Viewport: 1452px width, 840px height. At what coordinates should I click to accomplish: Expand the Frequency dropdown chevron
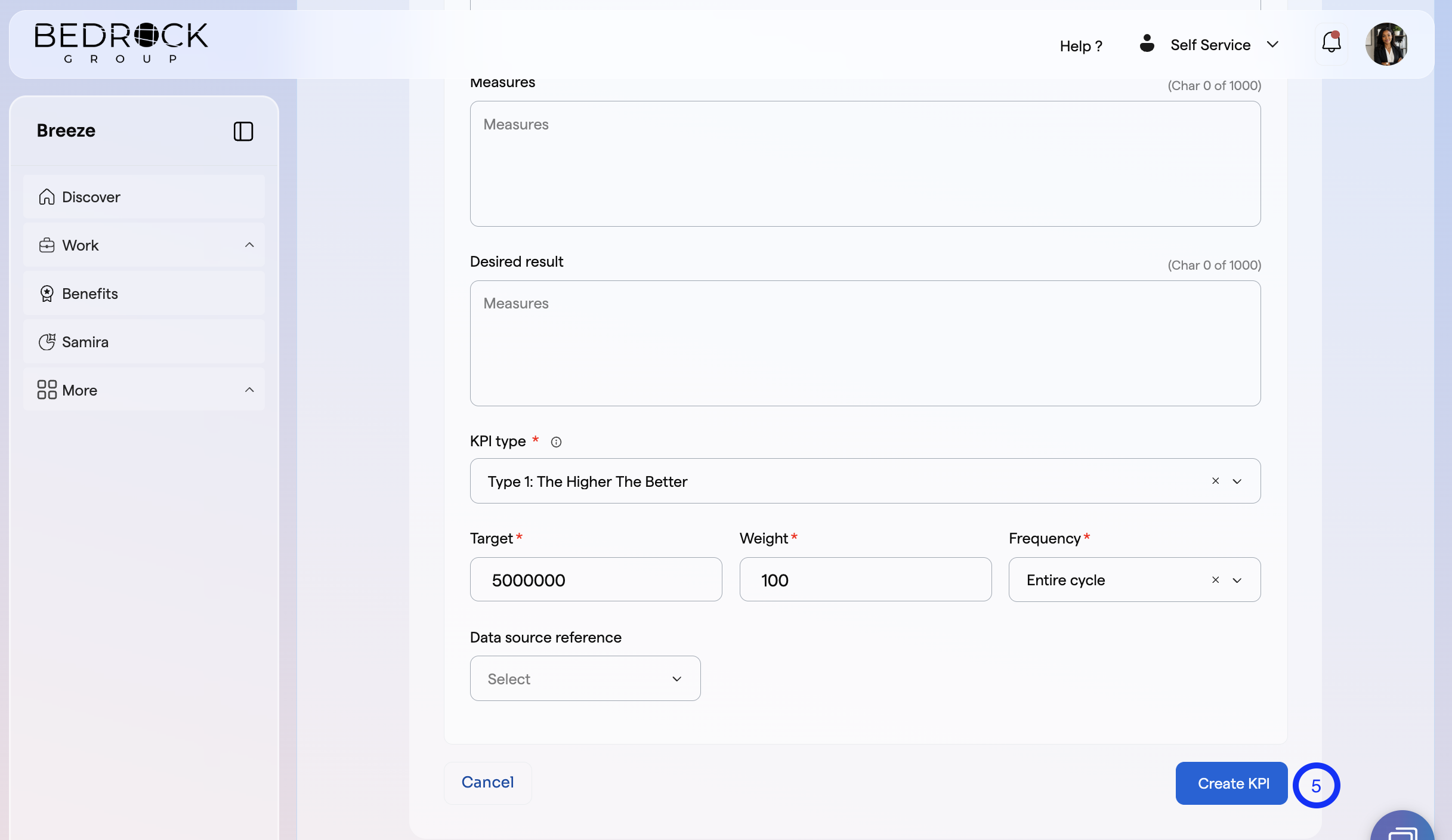click(x=1237, y=580)
